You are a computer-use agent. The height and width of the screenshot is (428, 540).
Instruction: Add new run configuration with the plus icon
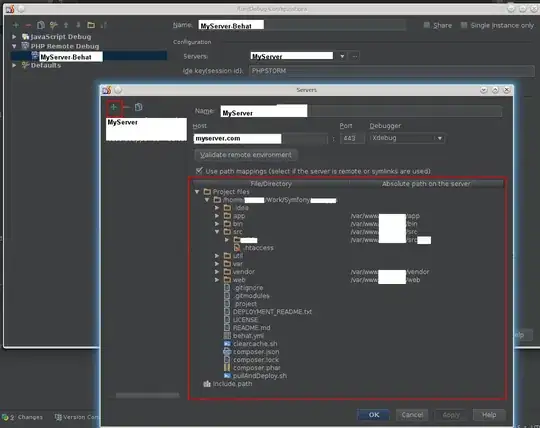coord(16,25)
